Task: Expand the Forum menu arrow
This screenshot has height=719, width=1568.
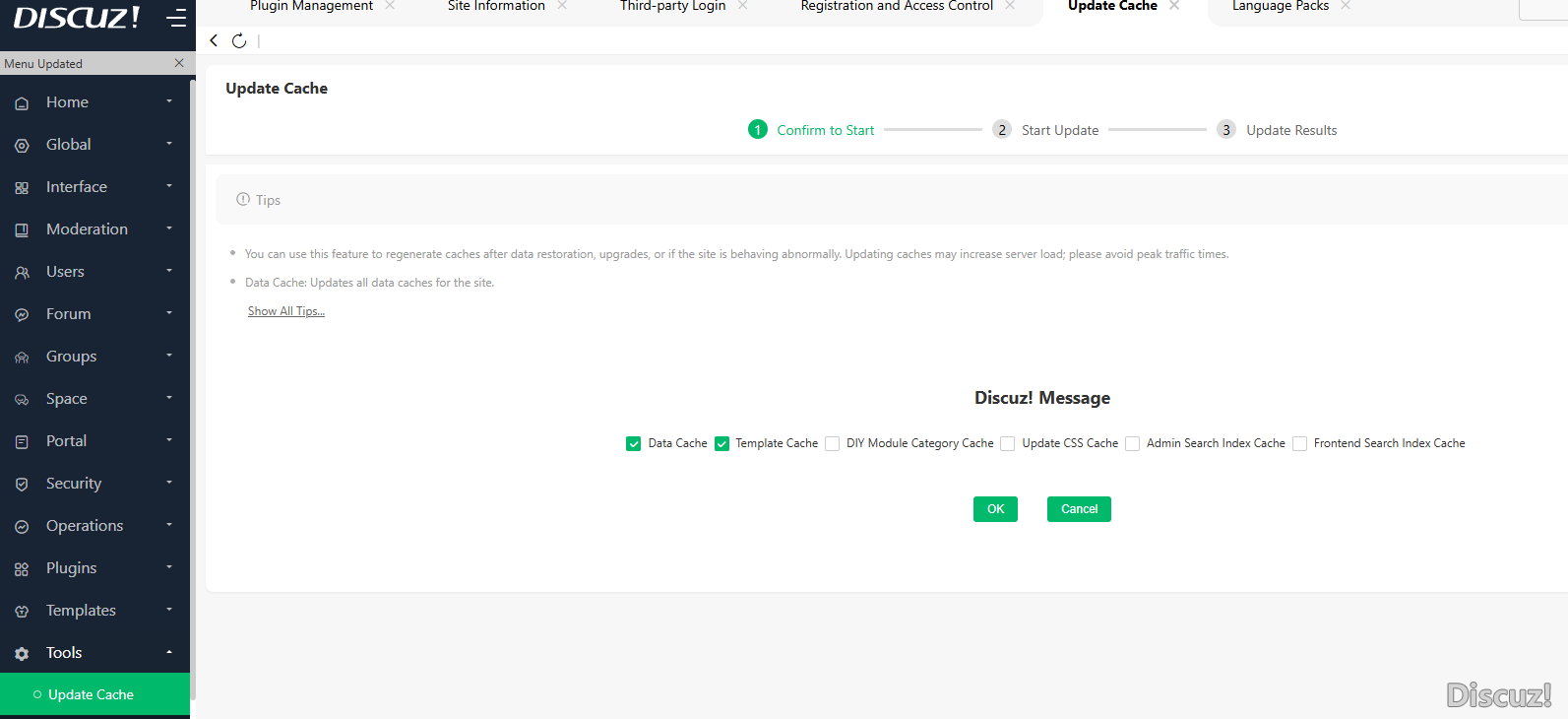Action: point(169,313)
